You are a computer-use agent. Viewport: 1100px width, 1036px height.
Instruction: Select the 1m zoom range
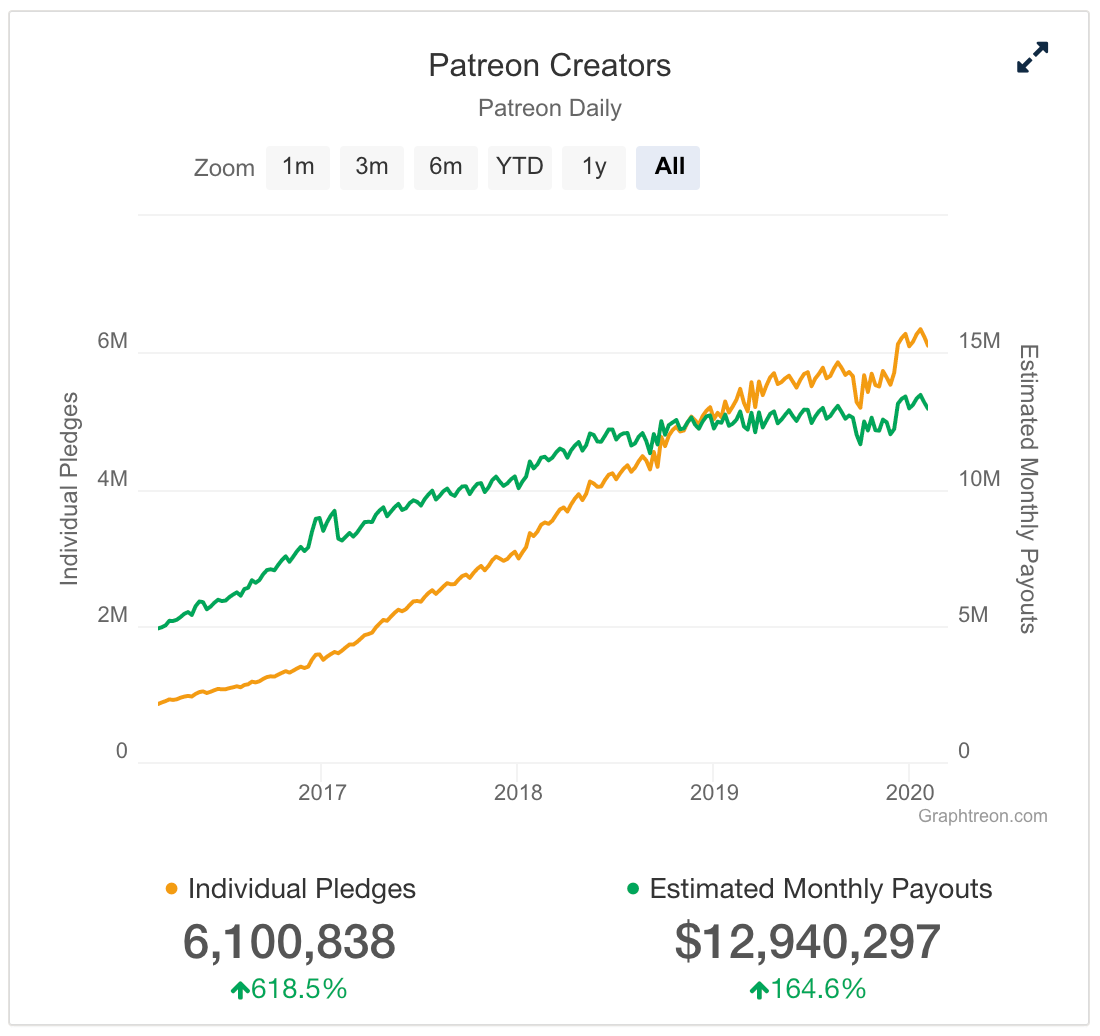297,167
